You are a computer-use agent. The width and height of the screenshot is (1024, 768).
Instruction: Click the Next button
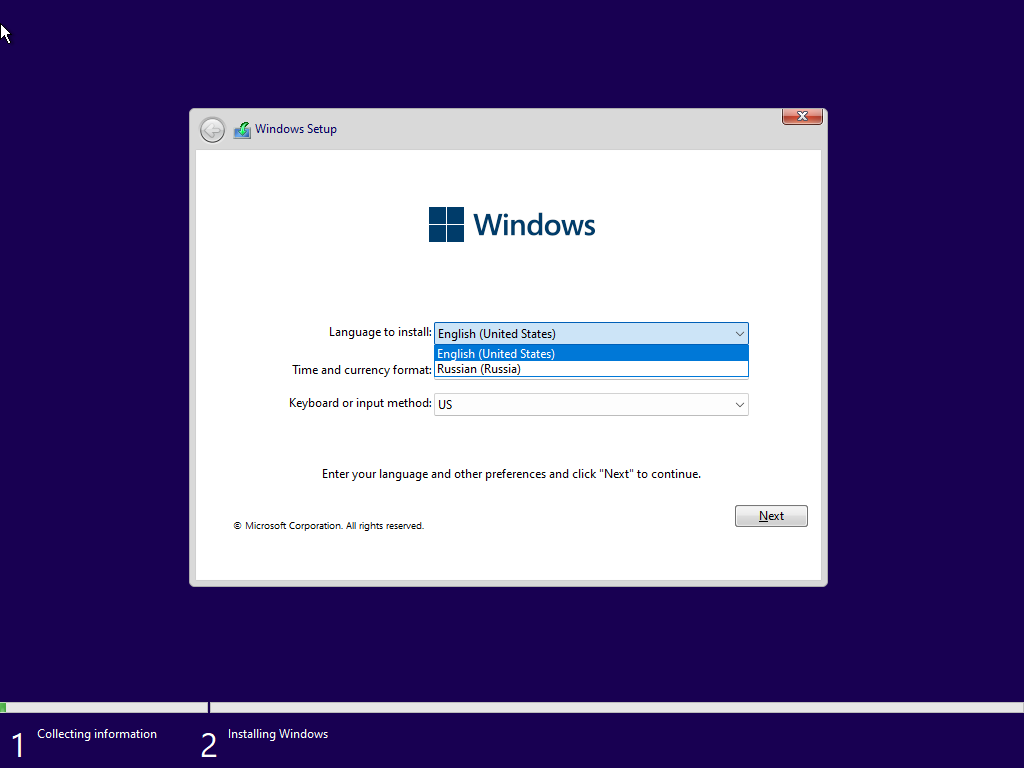[771, 516]
